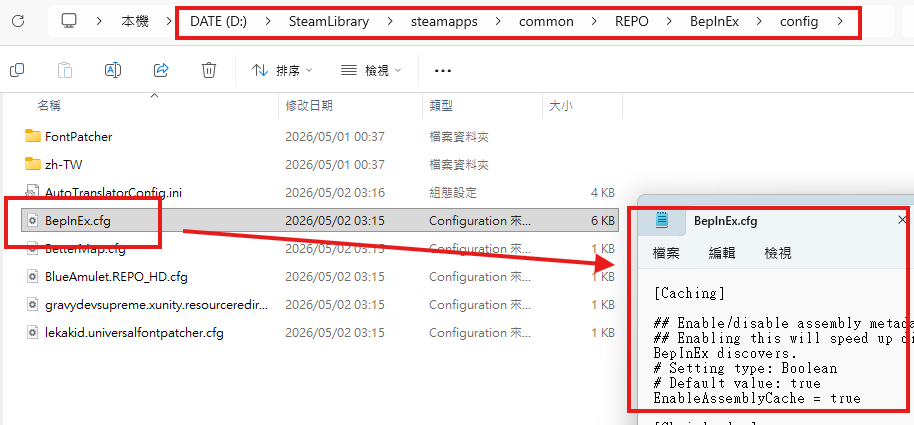Click the Paste clipboard icon in the toolbar
The height and width of the screenshot is (425, 914).
click(65, 71)
